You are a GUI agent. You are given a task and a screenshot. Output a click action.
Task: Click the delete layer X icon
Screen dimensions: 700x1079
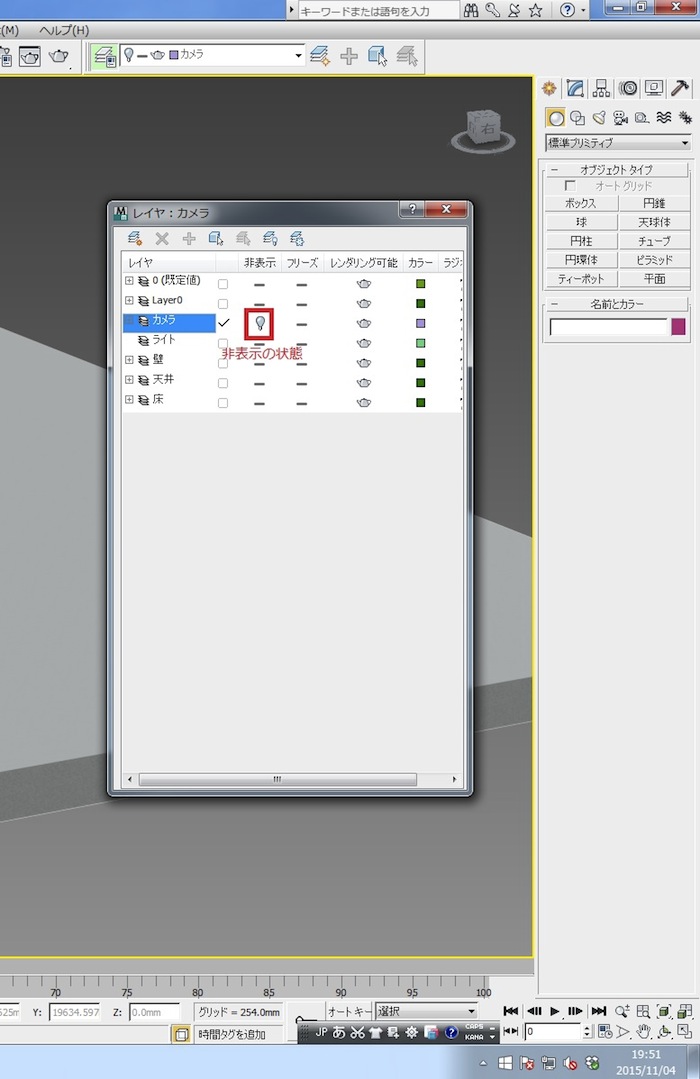click(162, 239)
